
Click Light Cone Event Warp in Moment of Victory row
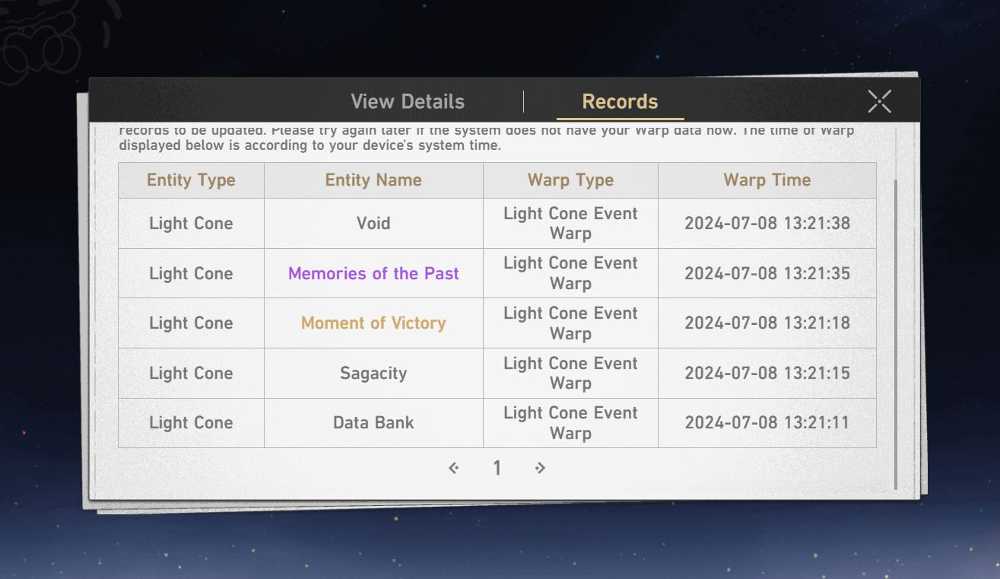pos(571,323)
